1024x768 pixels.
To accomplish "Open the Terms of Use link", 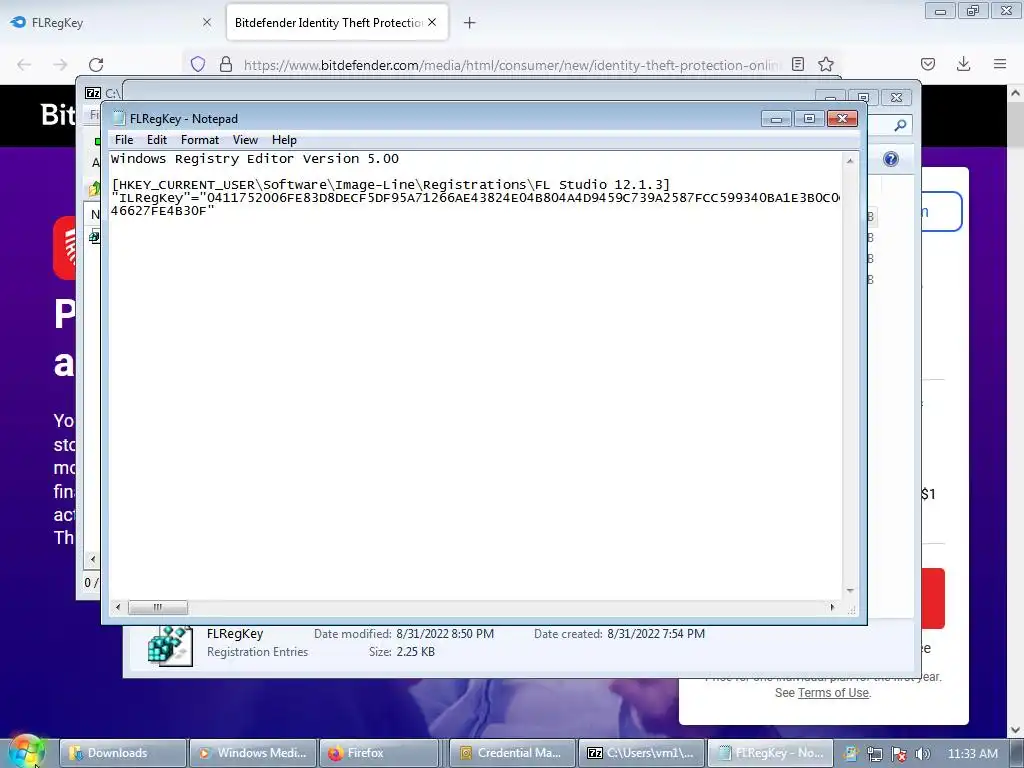I will tap(833, 693).
